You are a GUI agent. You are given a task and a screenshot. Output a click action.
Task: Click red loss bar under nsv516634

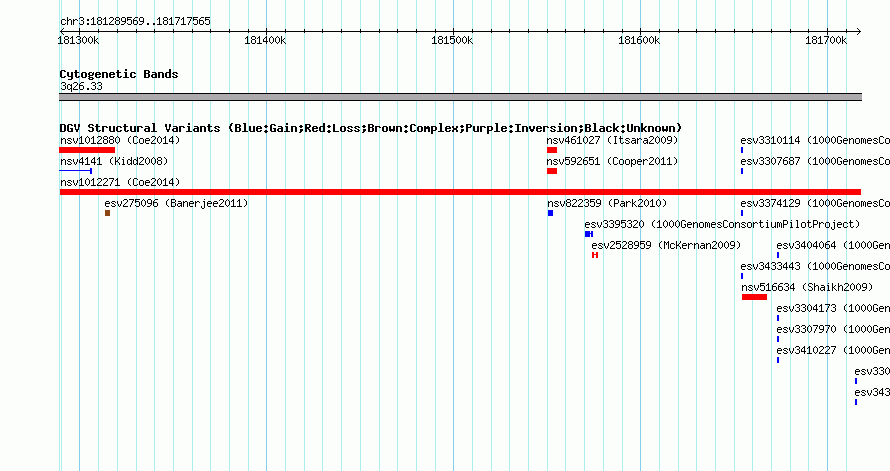pyautogui.click(x=754, y=297)
